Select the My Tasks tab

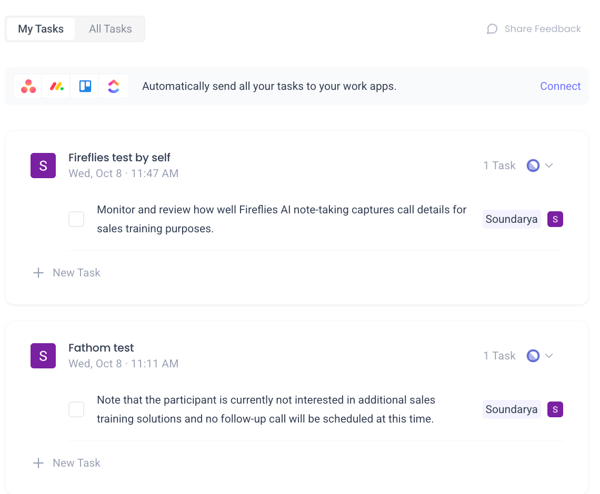(41, 29)
